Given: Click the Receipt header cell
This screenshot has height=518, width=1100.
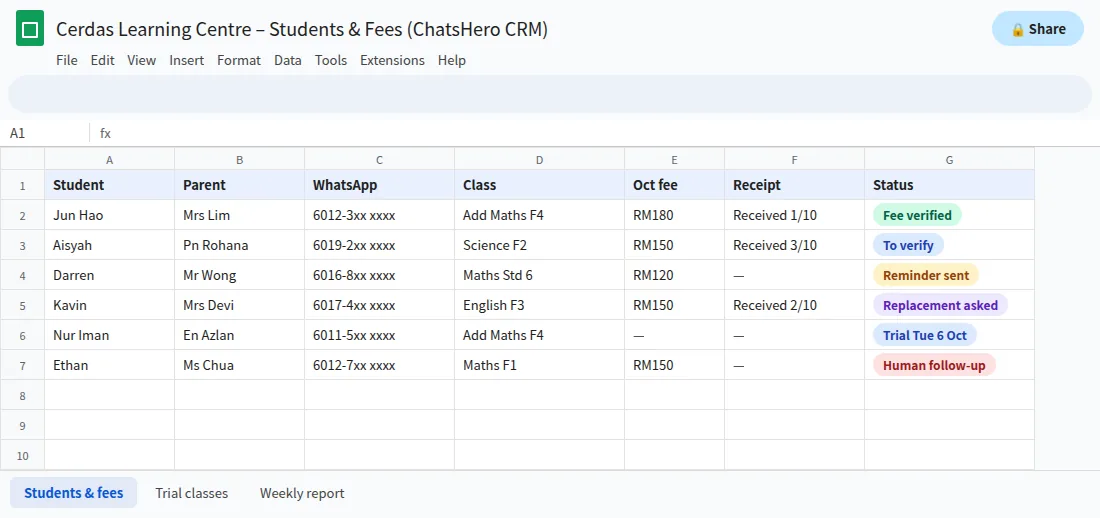Looking at the screenshot, I should click(x=795, y=185).
